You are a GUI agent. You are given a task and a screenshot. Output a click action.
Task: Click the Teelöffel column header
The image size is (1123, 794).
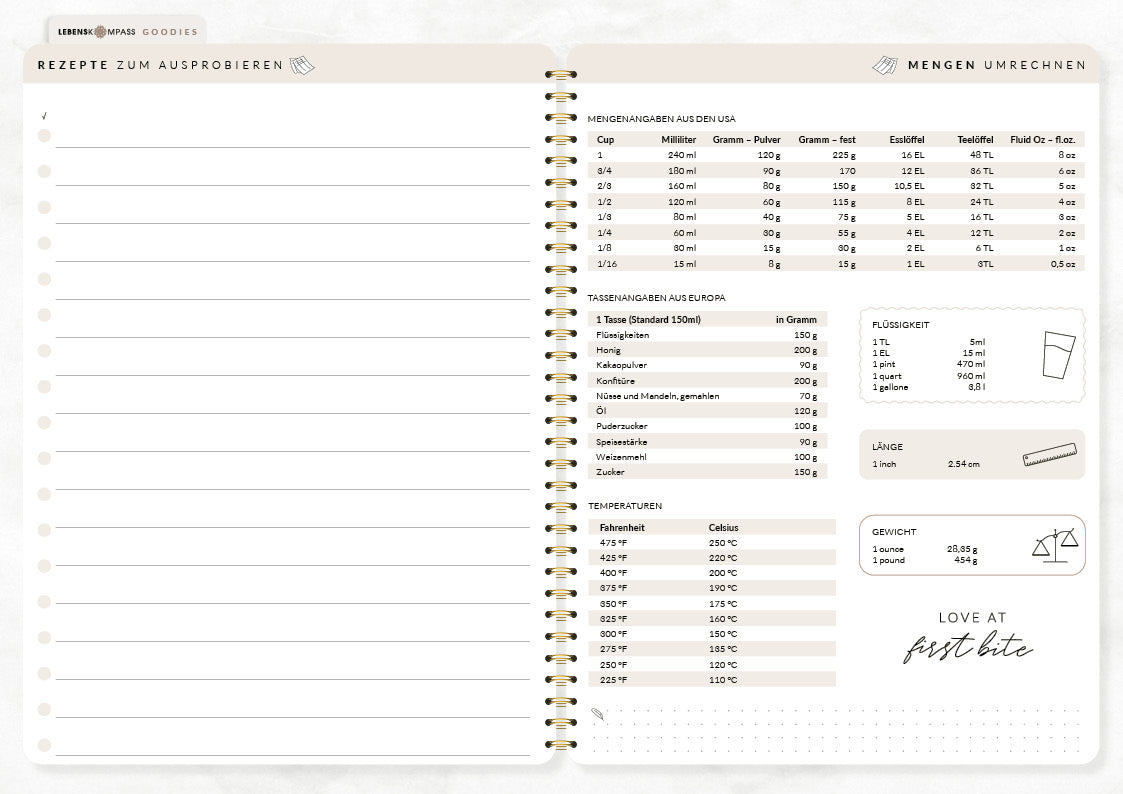975,140
